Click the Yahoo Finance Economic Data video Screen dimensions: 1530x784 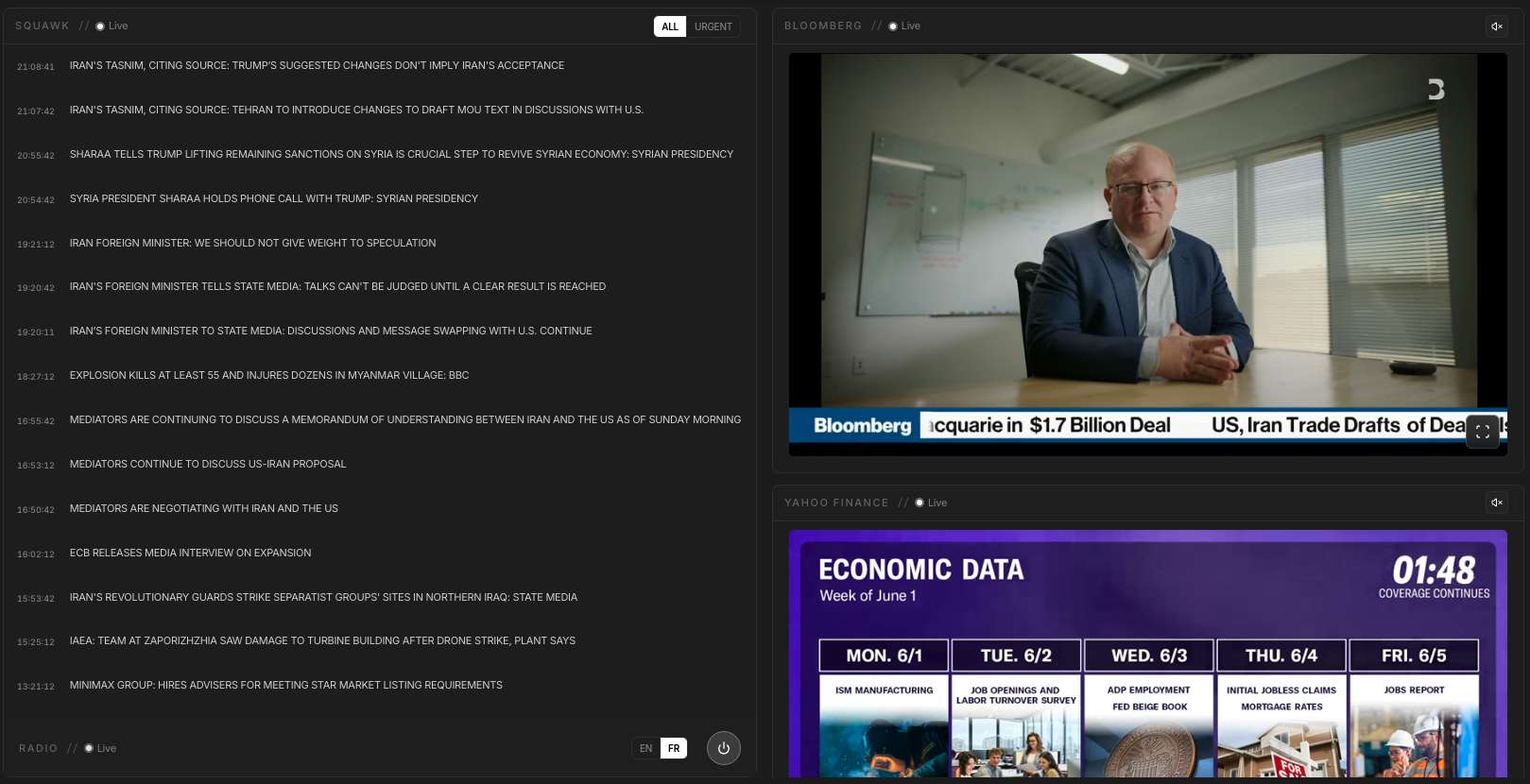[1148, 654]
